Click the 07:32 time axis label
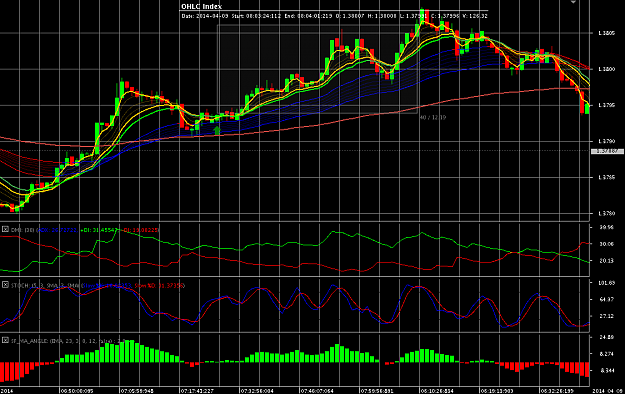 pyautogui.click(x=257, y=391)
